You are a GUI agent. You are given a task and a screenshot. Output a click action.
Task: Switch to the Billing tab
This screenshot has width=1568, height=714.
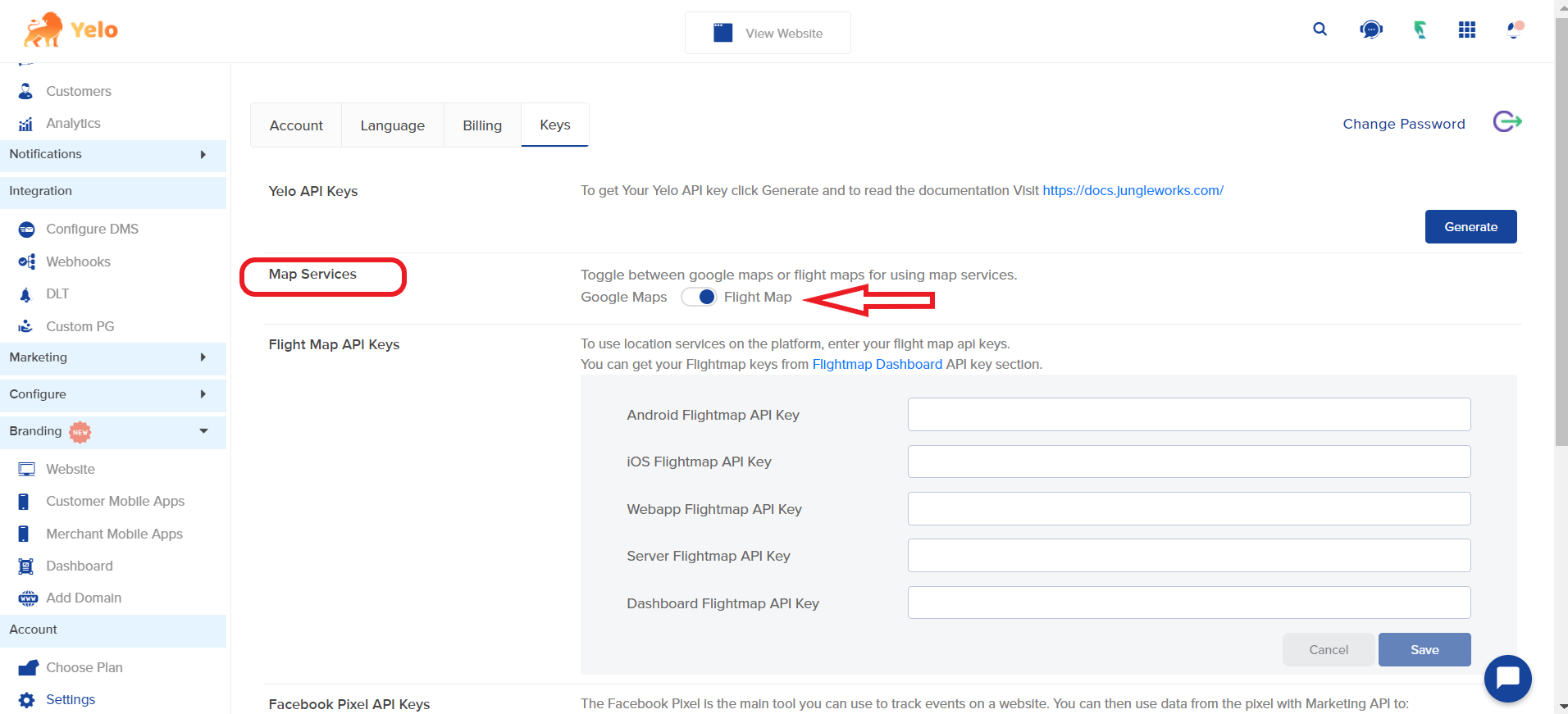coord(482,125)
